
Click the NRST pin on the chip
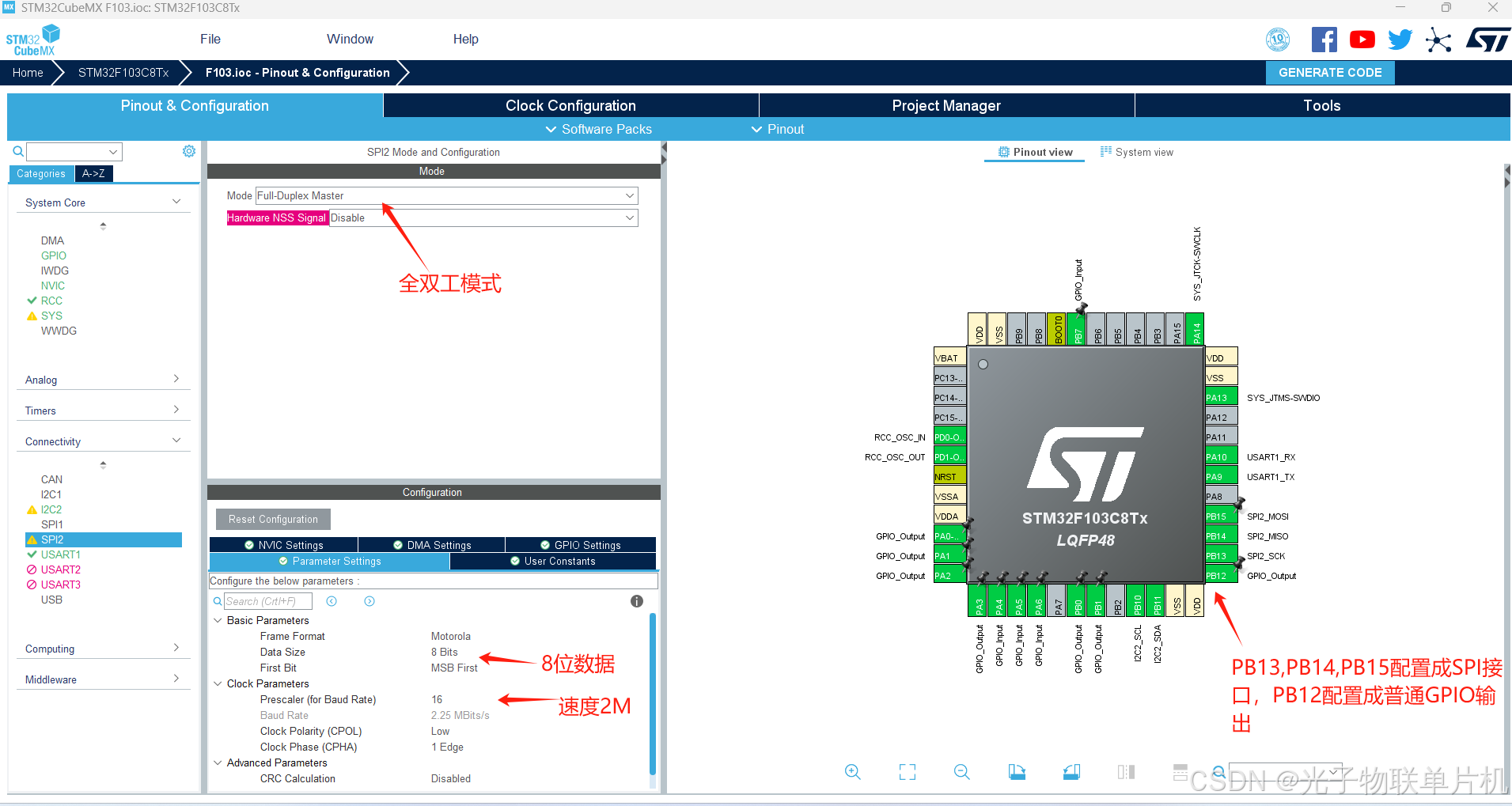click(949, 477)
